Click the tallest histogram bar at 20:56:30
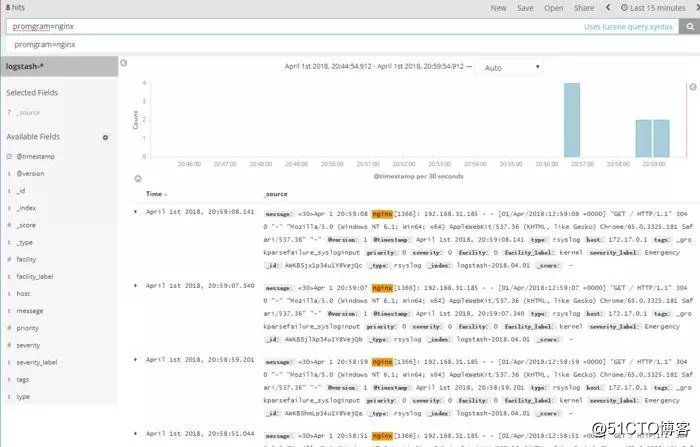This screenshot has width=700, height=447. [x=572, y=120]
